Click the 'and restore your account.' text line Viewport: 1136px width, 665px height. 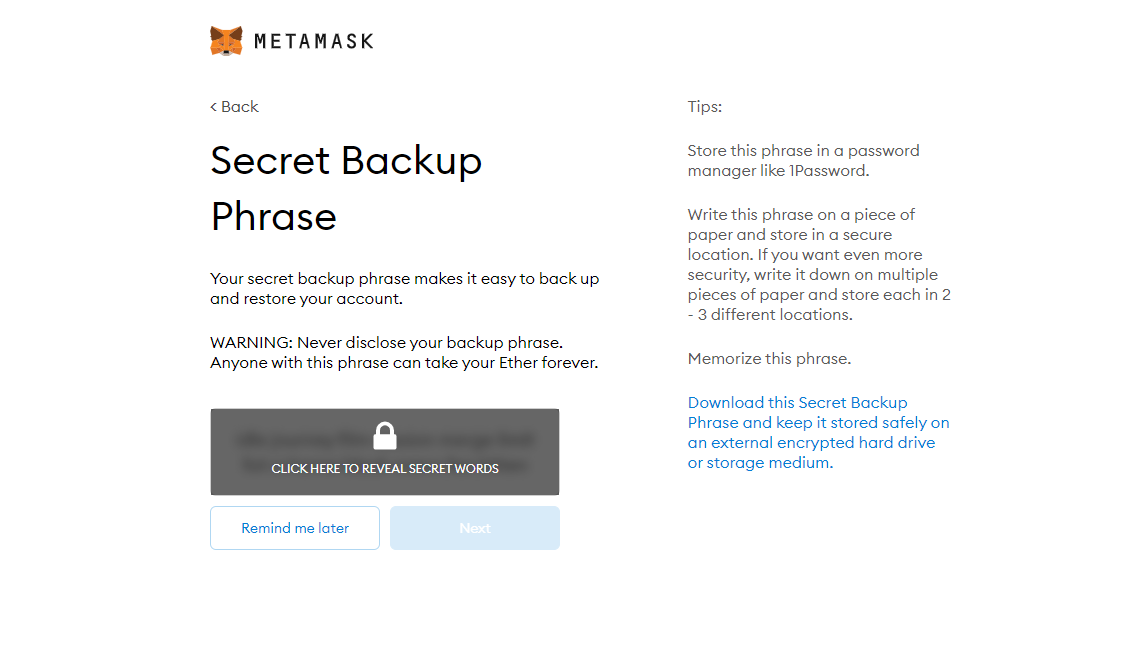306,298
